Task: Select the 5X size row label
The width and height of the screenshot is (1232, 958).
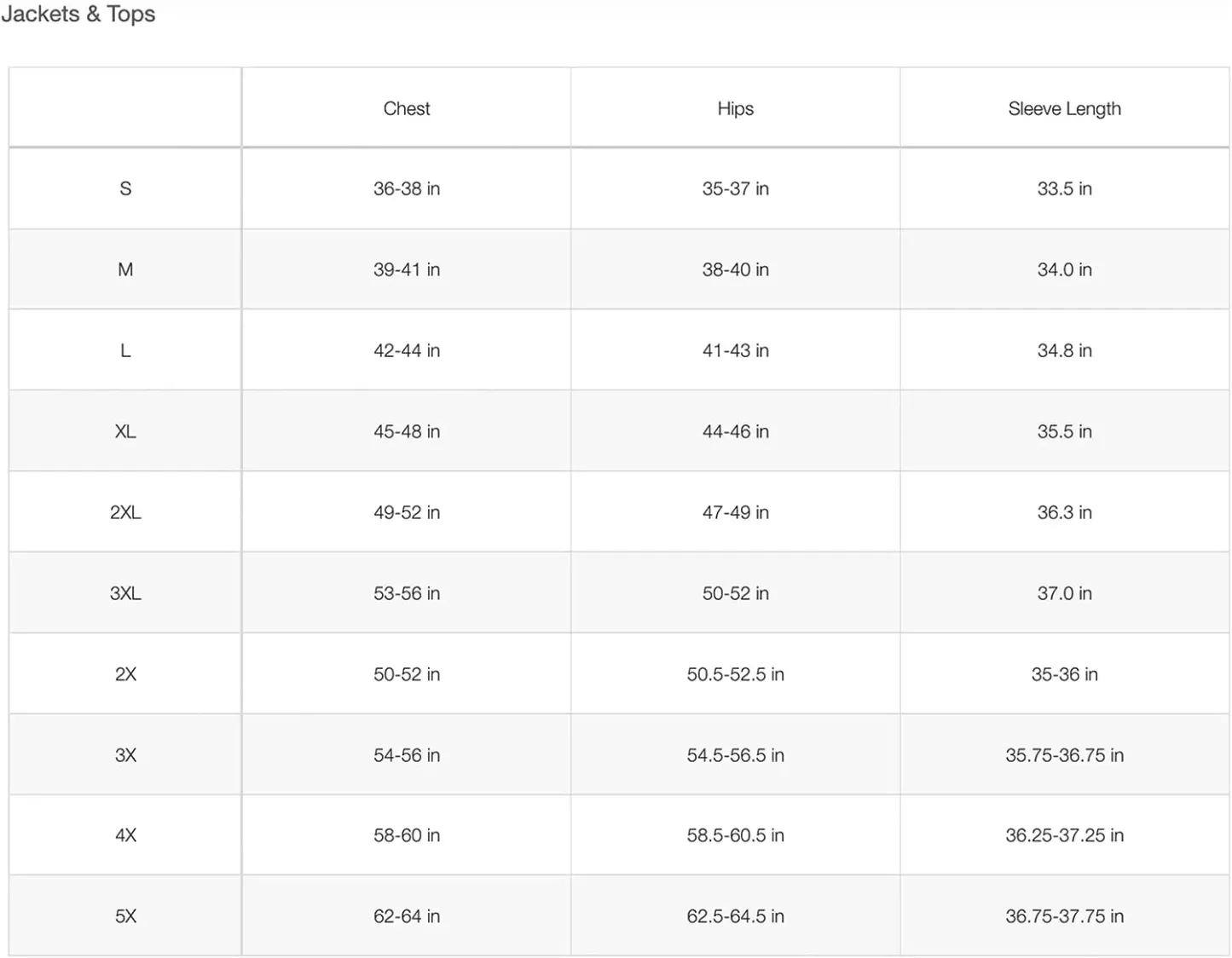Action: pos(125,916)
